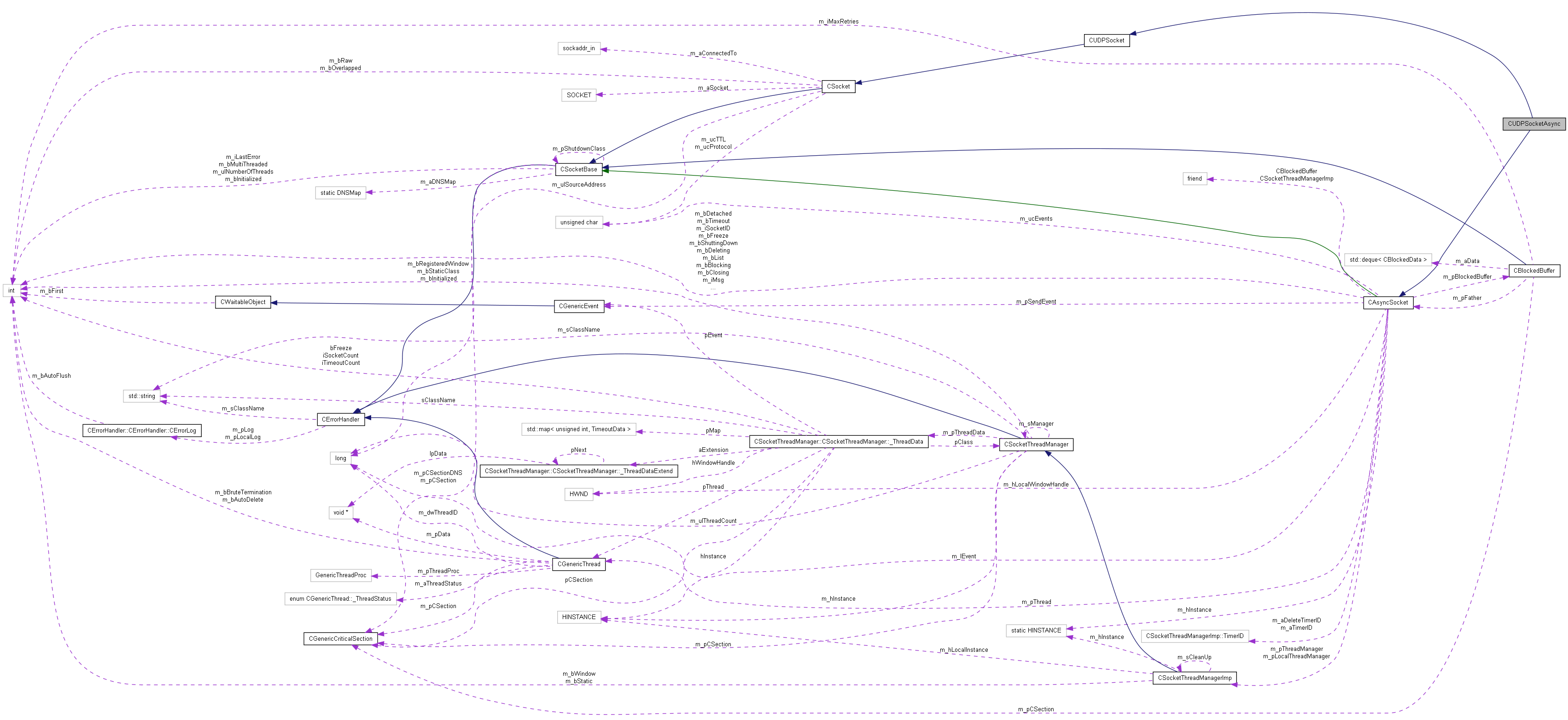Image resolution: width=1568 pixels, height=720 pixels.
Task: Open the CSocket class node
Action: click(838, 87)
